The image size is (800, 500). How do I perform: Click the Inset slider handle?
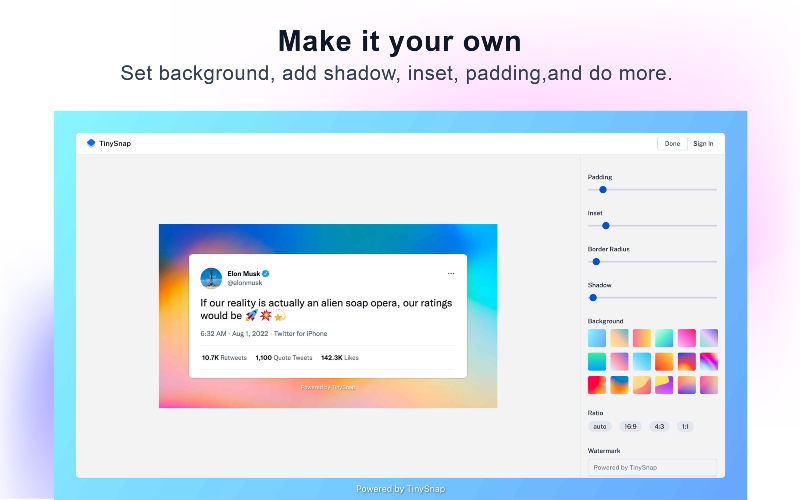tap(606, 226)
